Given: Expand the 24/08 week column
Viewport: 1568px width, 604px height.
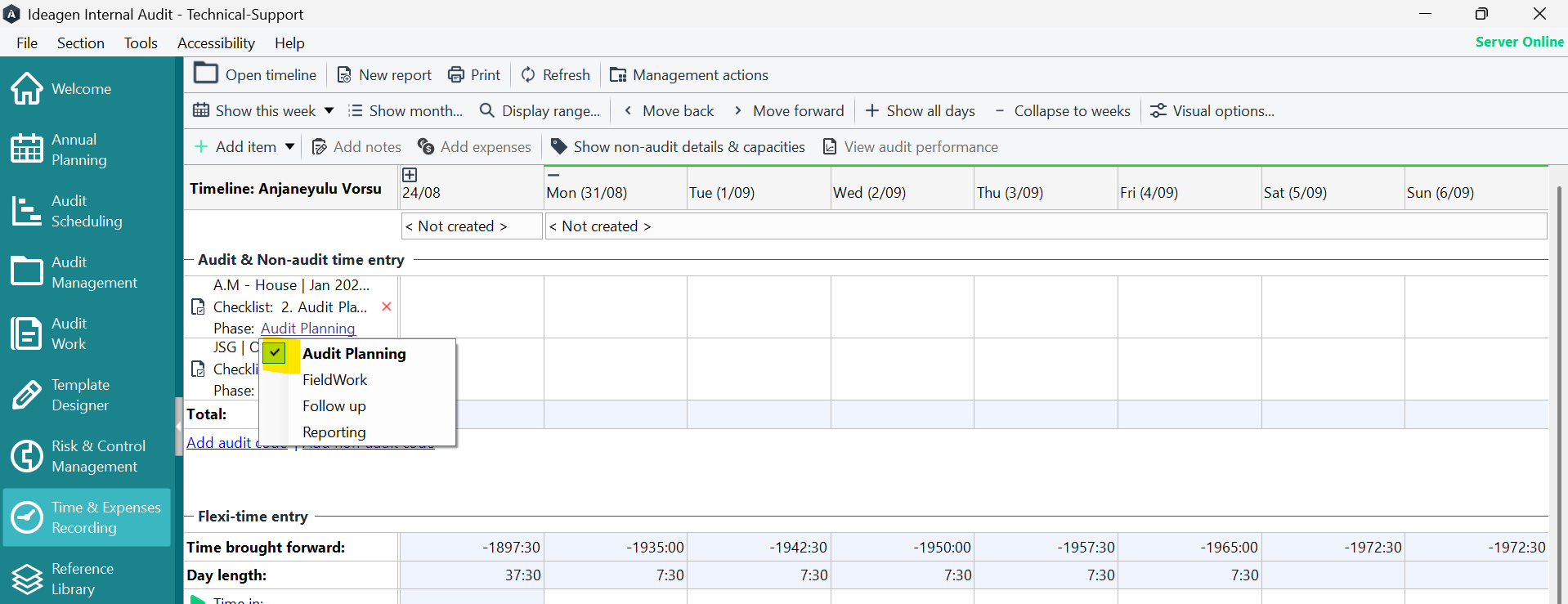Looking at the screenshot, I should (410, 174).
